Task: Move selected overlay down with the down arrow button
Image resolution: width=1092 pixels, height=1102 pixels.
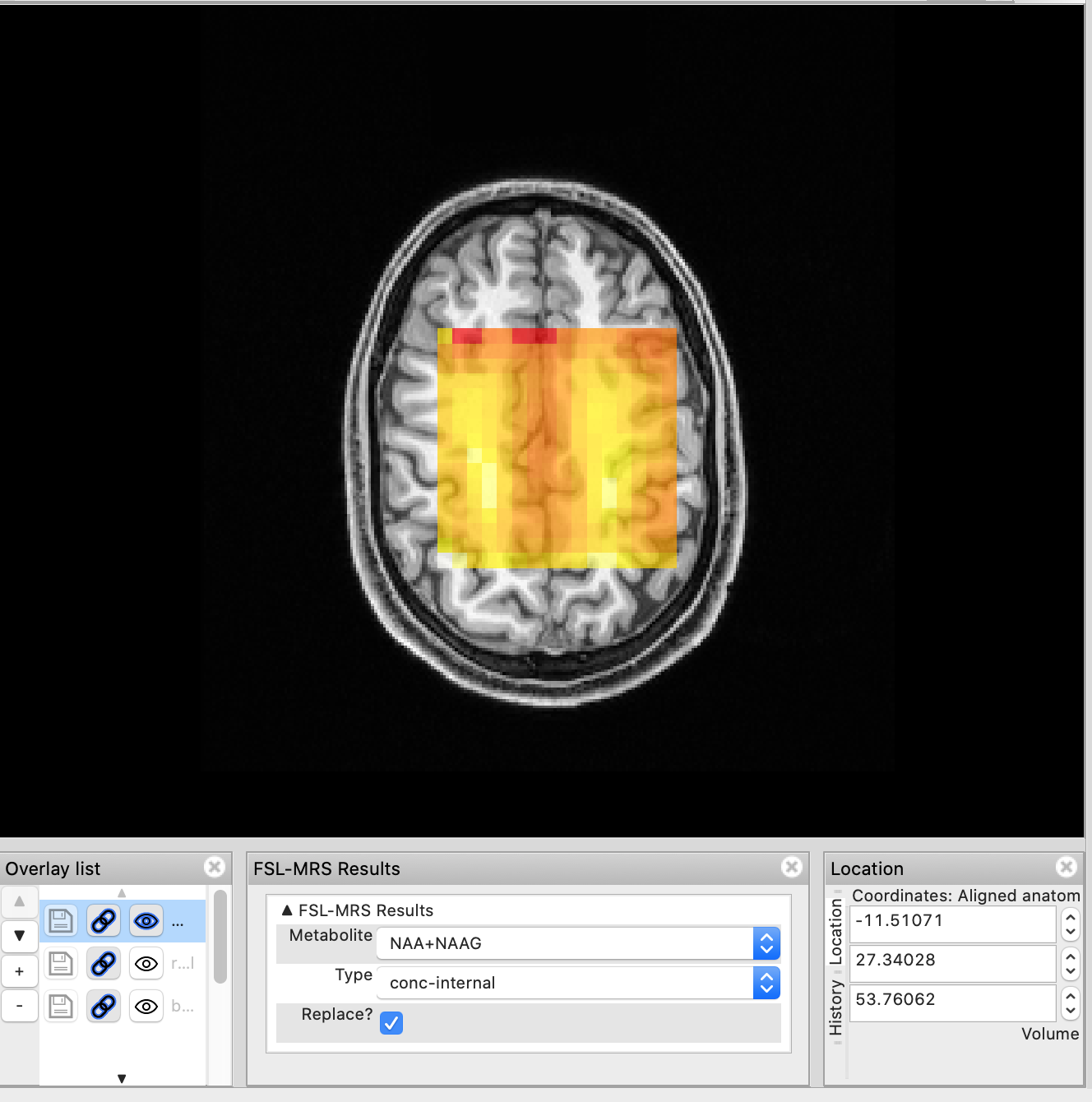Action: [20, 936]
